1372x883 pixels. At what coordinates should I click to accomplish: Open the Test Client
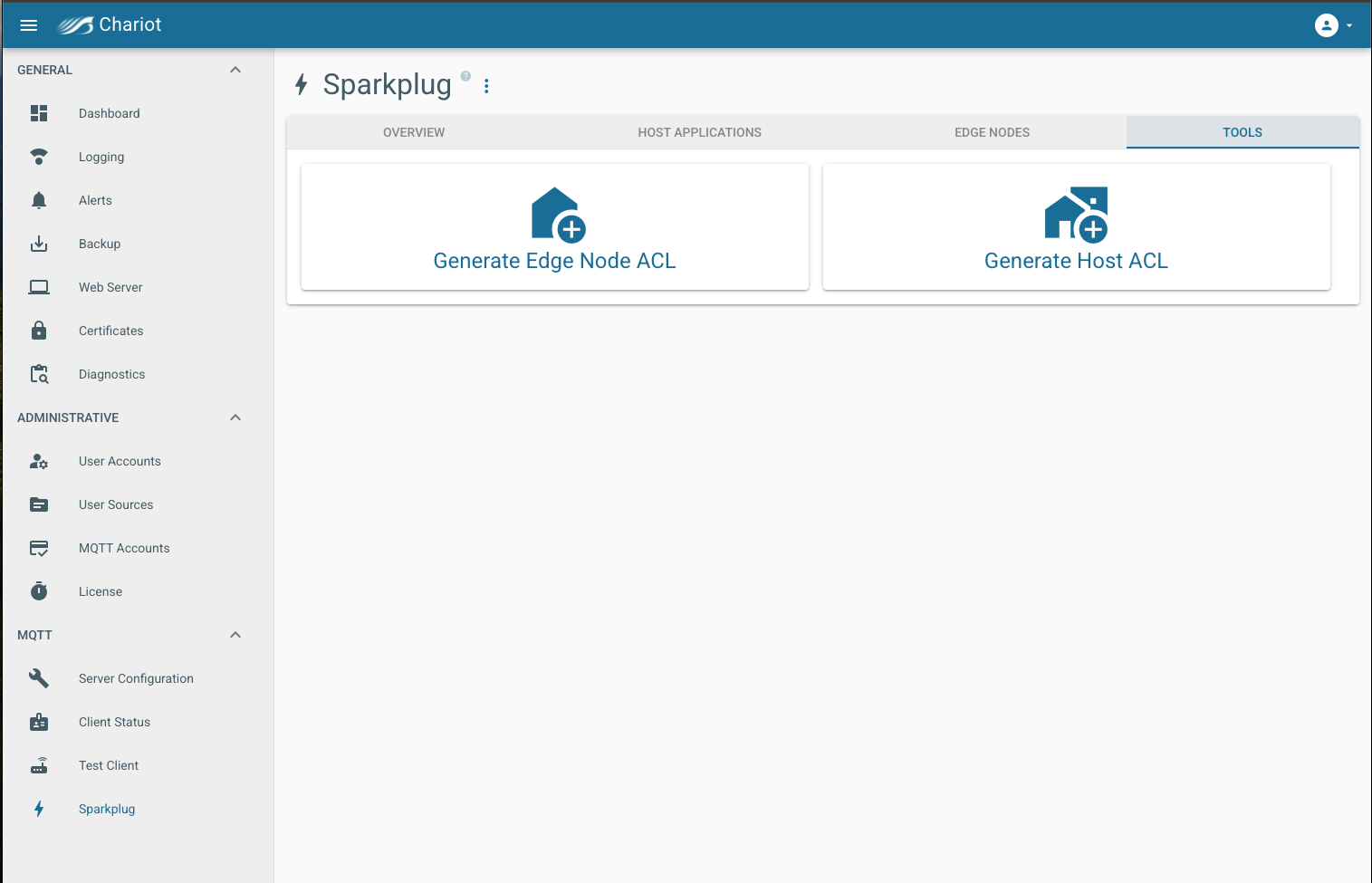[109, 765]
